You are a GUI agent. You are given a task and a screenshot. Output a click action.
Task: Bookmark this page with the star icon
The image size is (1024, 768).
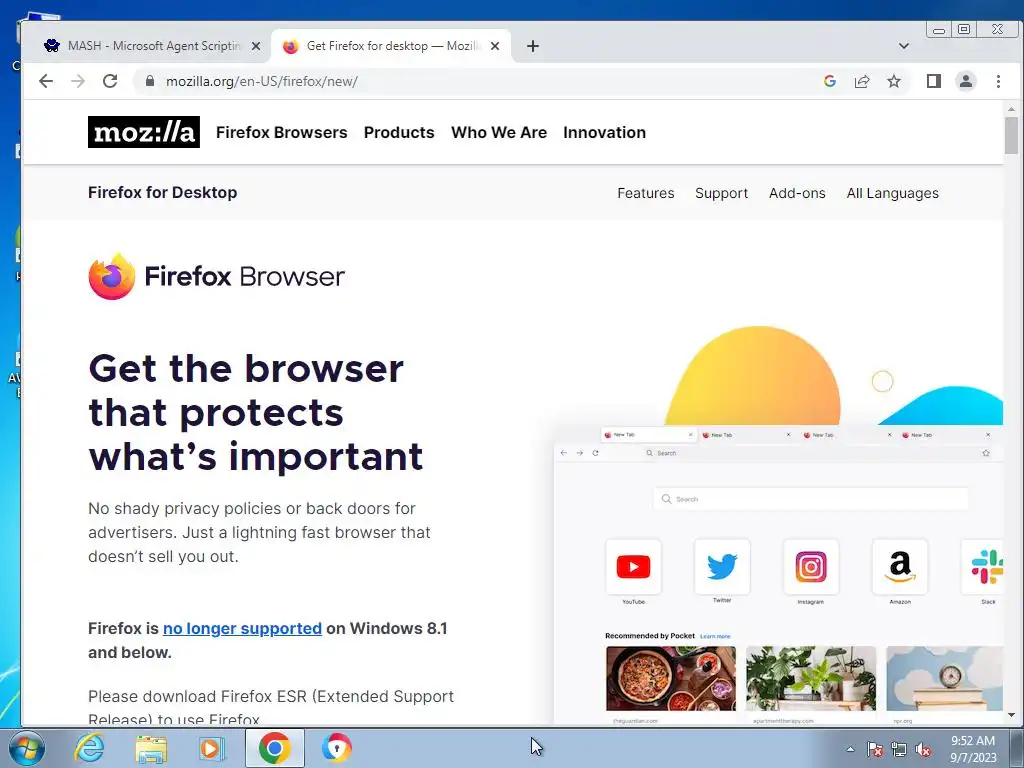[894, 81]
